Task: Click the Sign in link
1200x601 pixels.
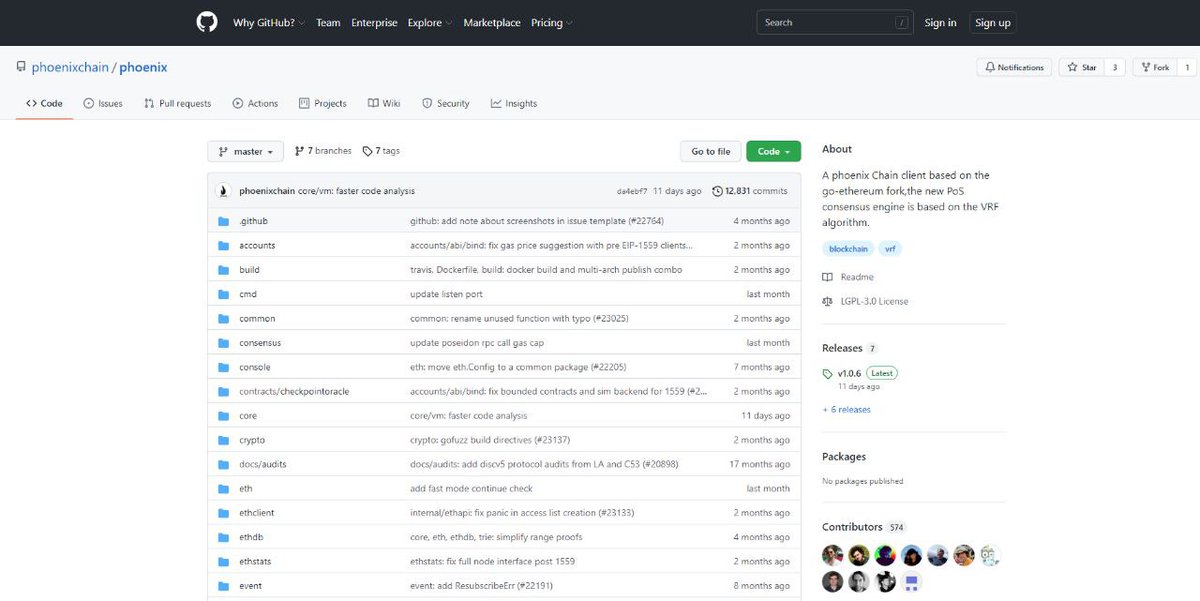Action: pyautogui.click(x=940, y=23)
